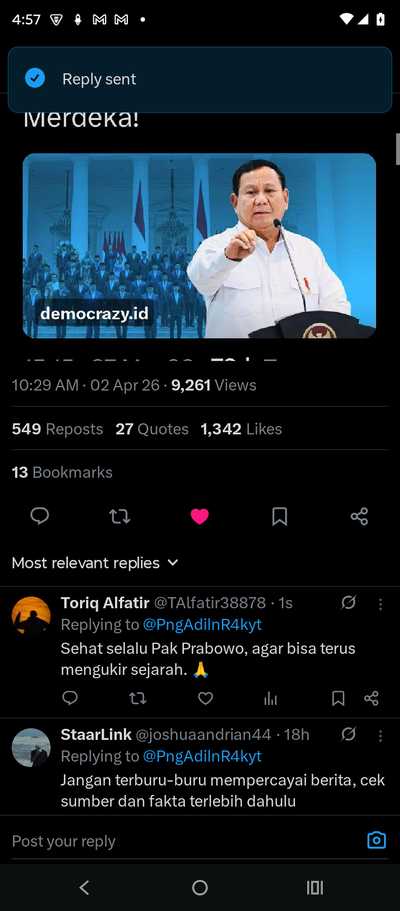This screenshot has width=400, height=911.
Task: Open the democrazy.id link card image
Action: (199, 245)
